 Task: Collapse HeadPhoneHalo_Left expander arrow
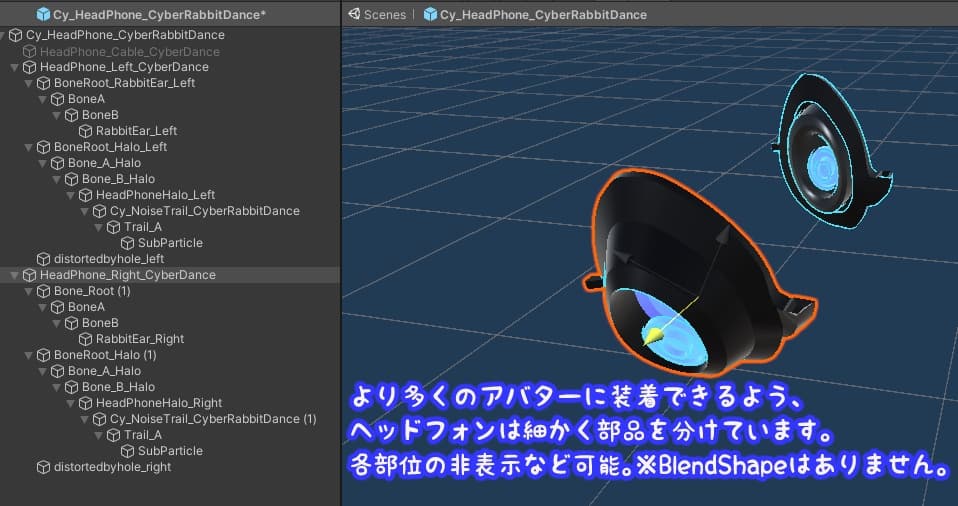click(71, 195)
